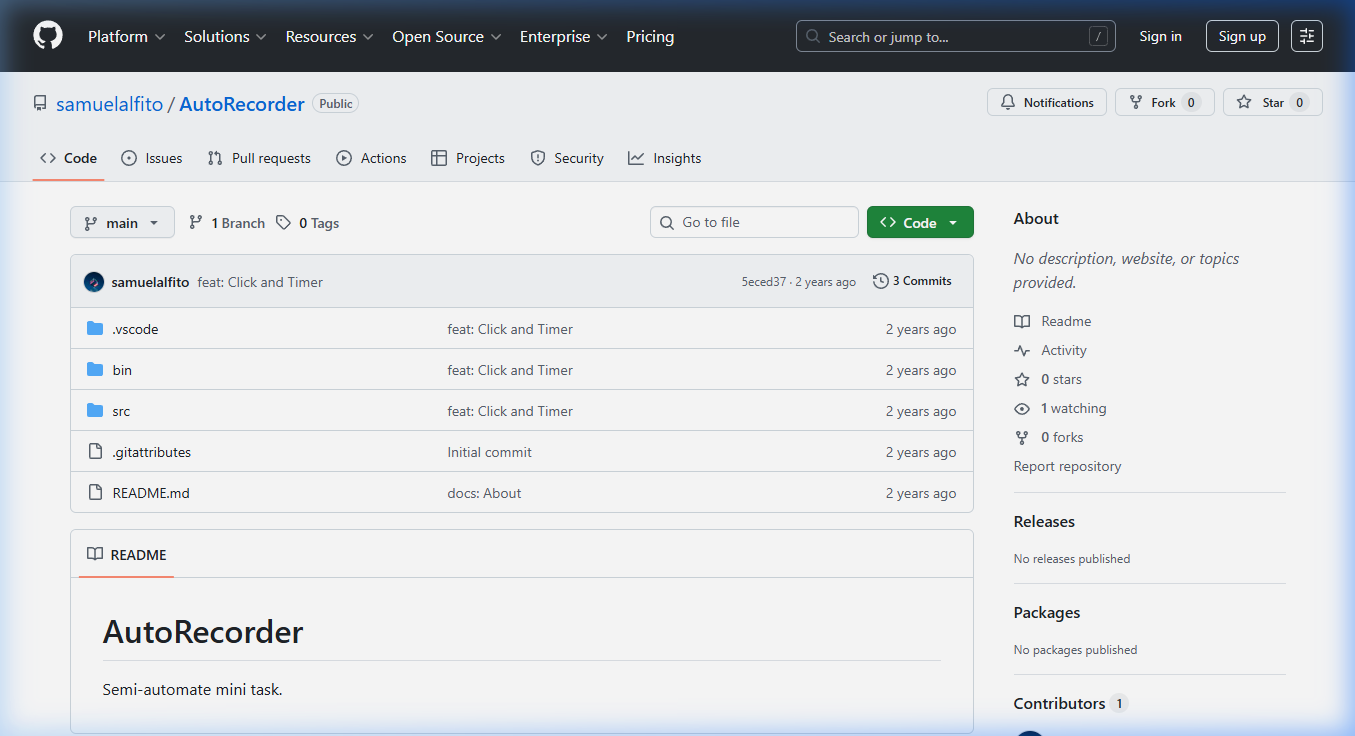The height and width of the screenshot is (736, 1355).
Task: Open the Readme link in About
Action: point(1053,321)
